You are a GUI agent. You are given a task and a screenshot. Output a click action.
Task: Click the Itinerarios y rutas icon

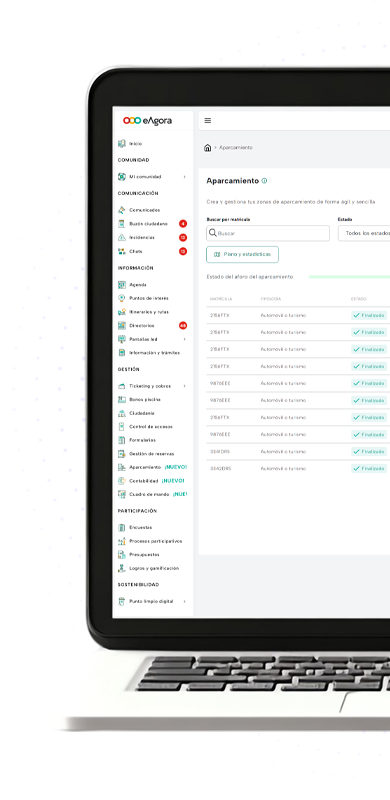click(x=121, y=312)
